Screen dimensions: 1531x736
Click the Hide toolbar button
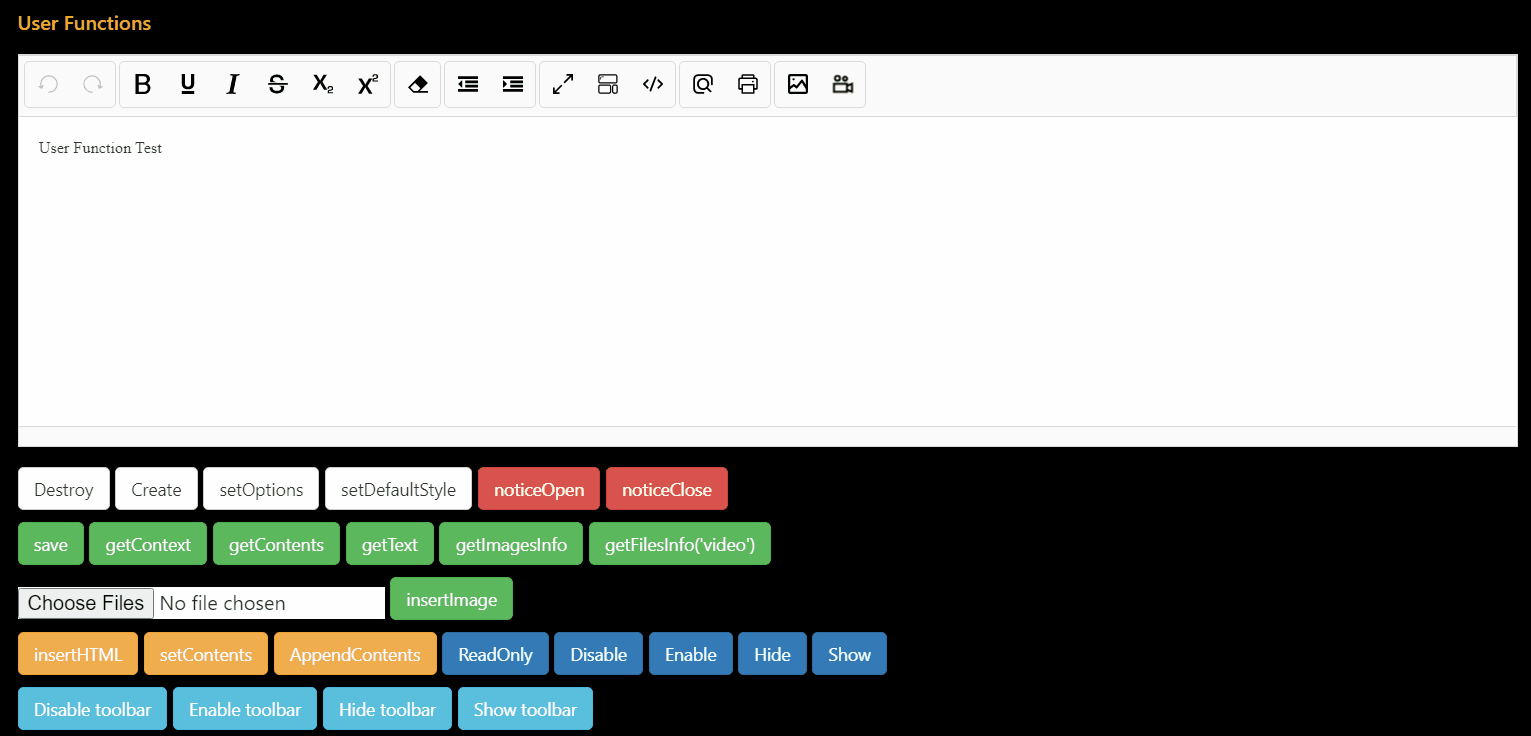point(387,708)
